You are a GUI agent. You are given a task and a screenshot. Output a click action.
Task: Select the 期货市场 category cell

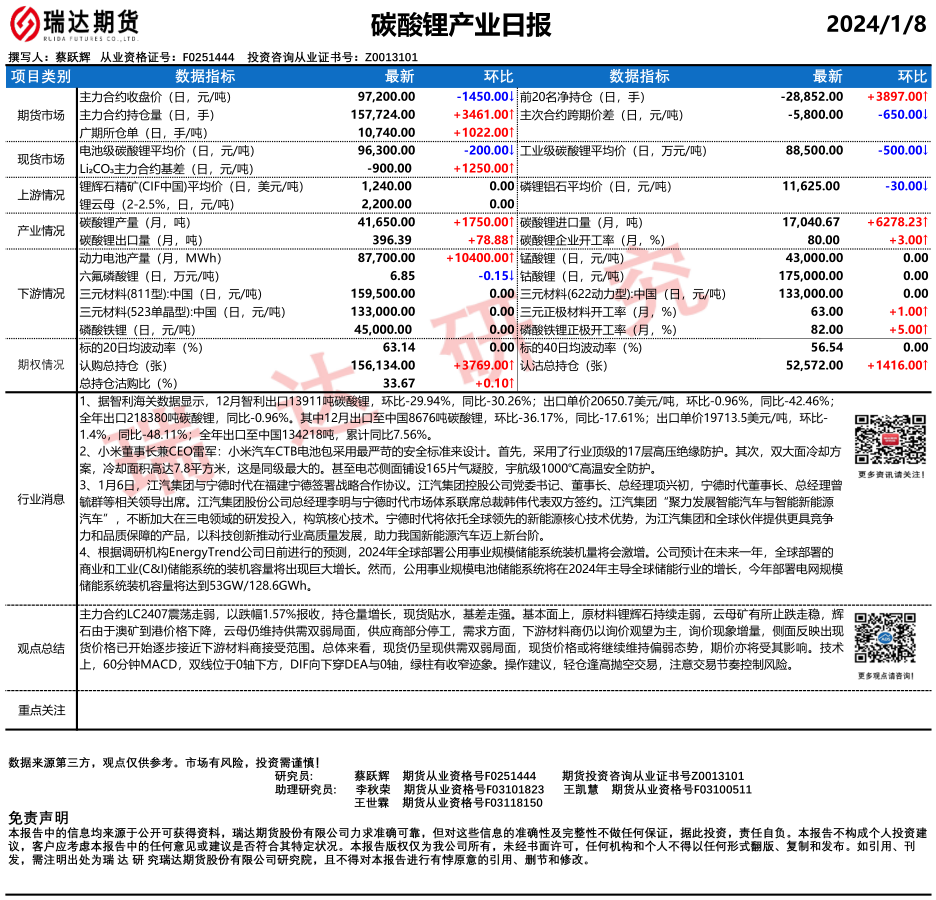(41, 114)
